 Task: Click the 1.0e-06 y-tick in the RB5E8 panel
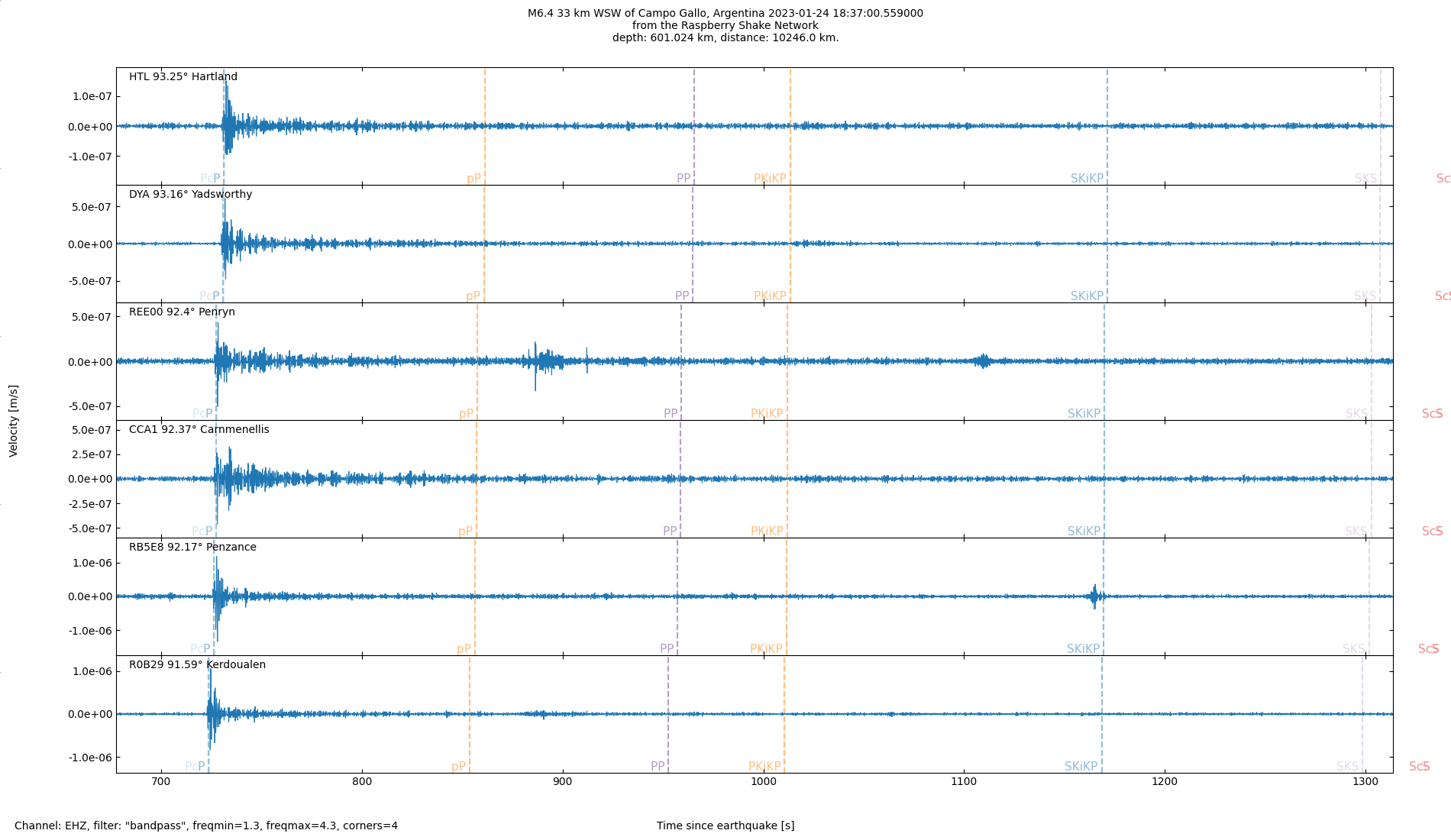tap(92, 563)
